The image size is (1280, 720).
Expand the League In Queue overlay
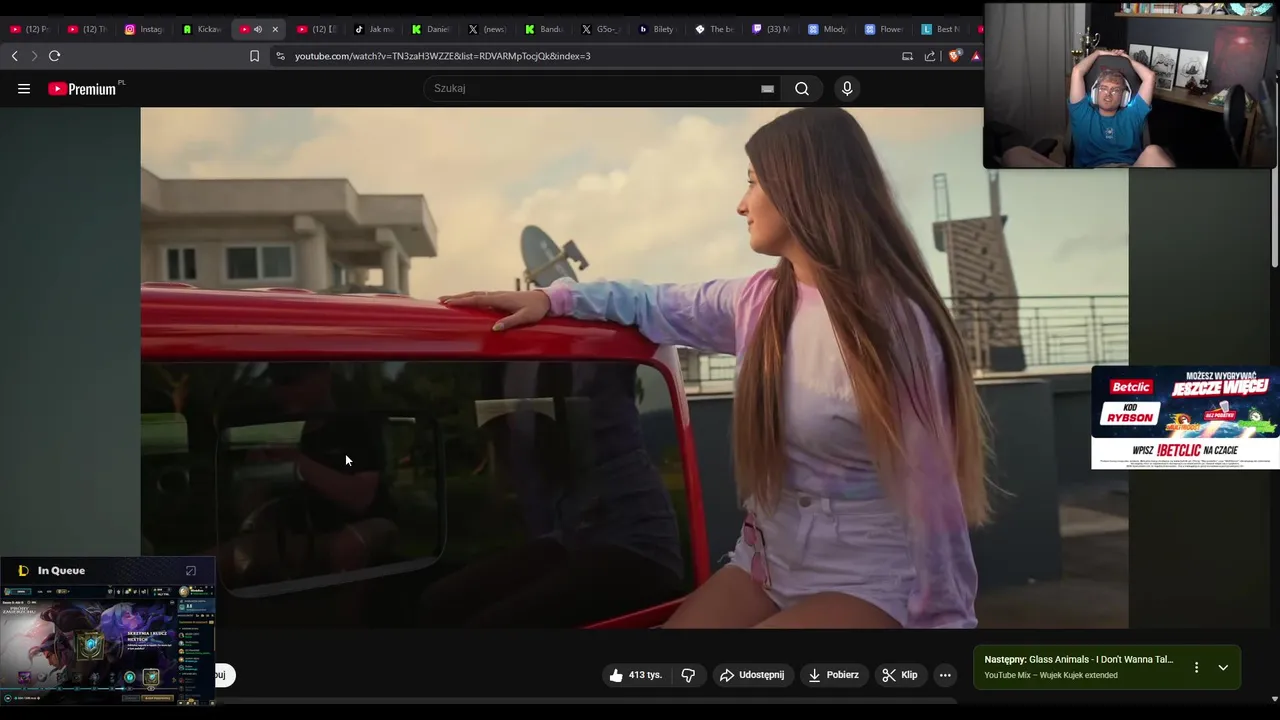click(191, 571)
